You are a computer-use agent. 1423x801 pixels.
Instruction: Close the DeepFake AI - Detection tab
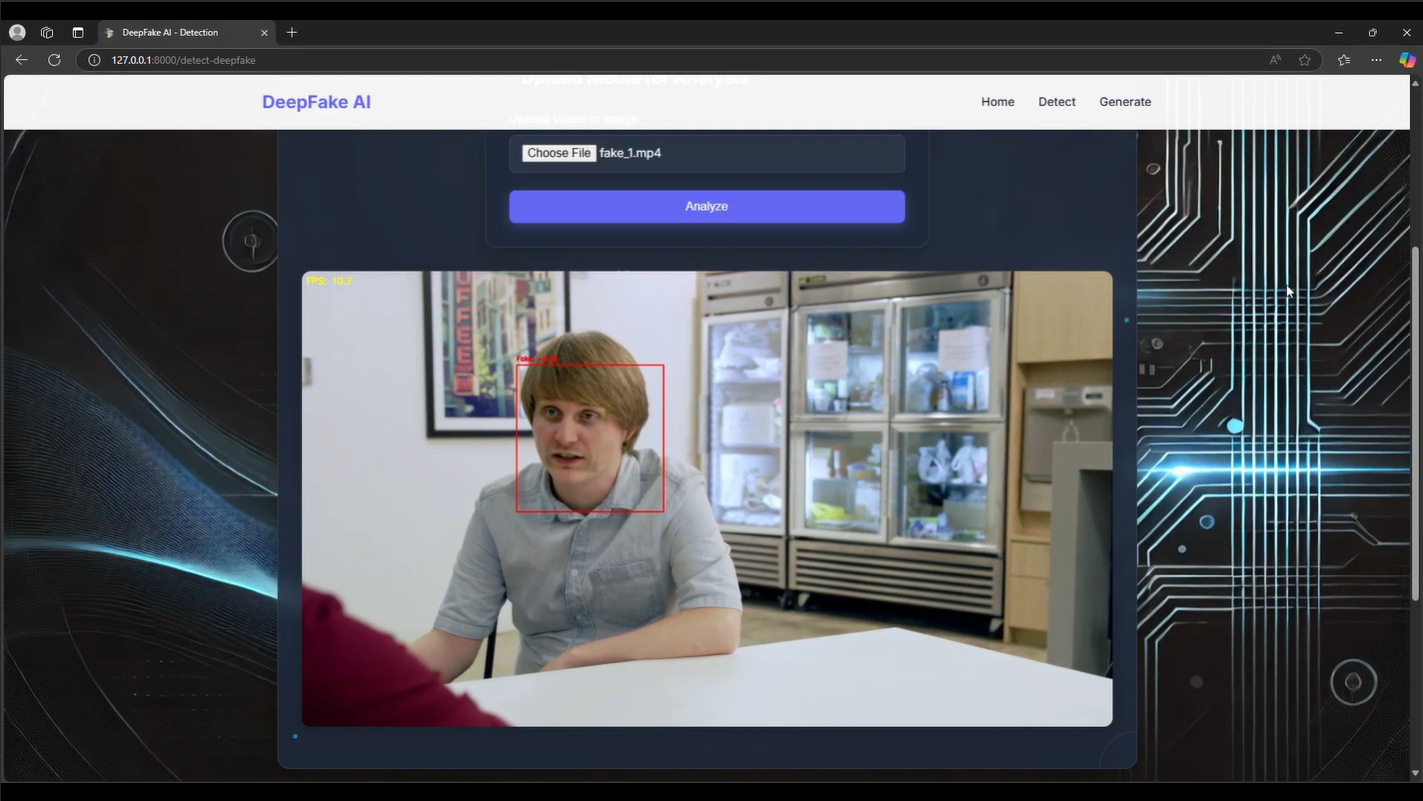tap(264, 32)
